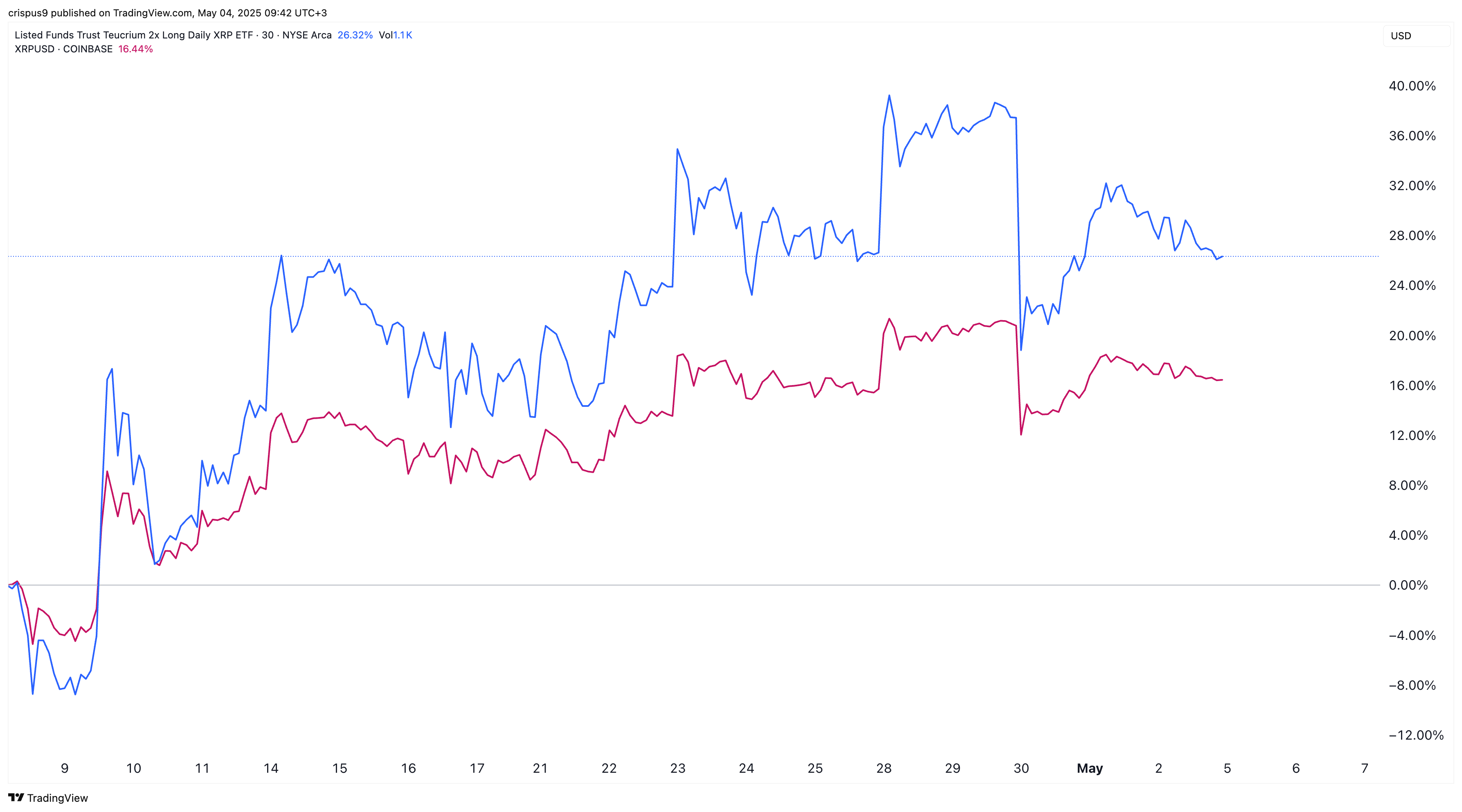Viewport: 1462px width, 812px height.
Task: Click the blue 26.32% legend value
Action: point(355,35)
